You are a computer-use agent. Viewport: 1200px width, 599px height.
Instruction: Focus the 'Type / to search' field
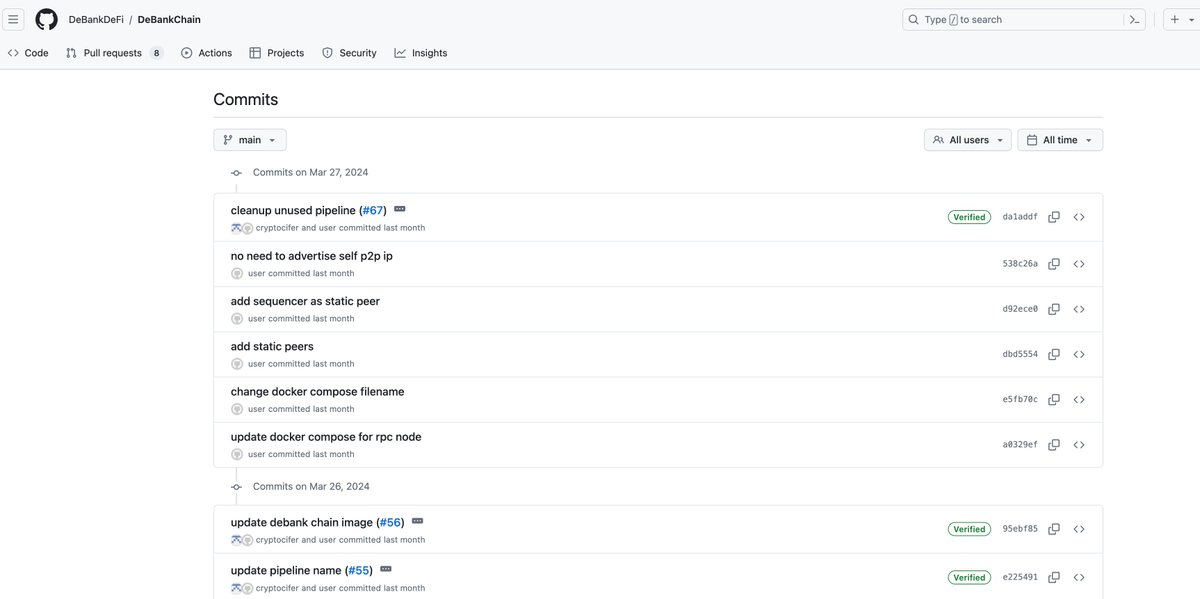[1024, 19]
